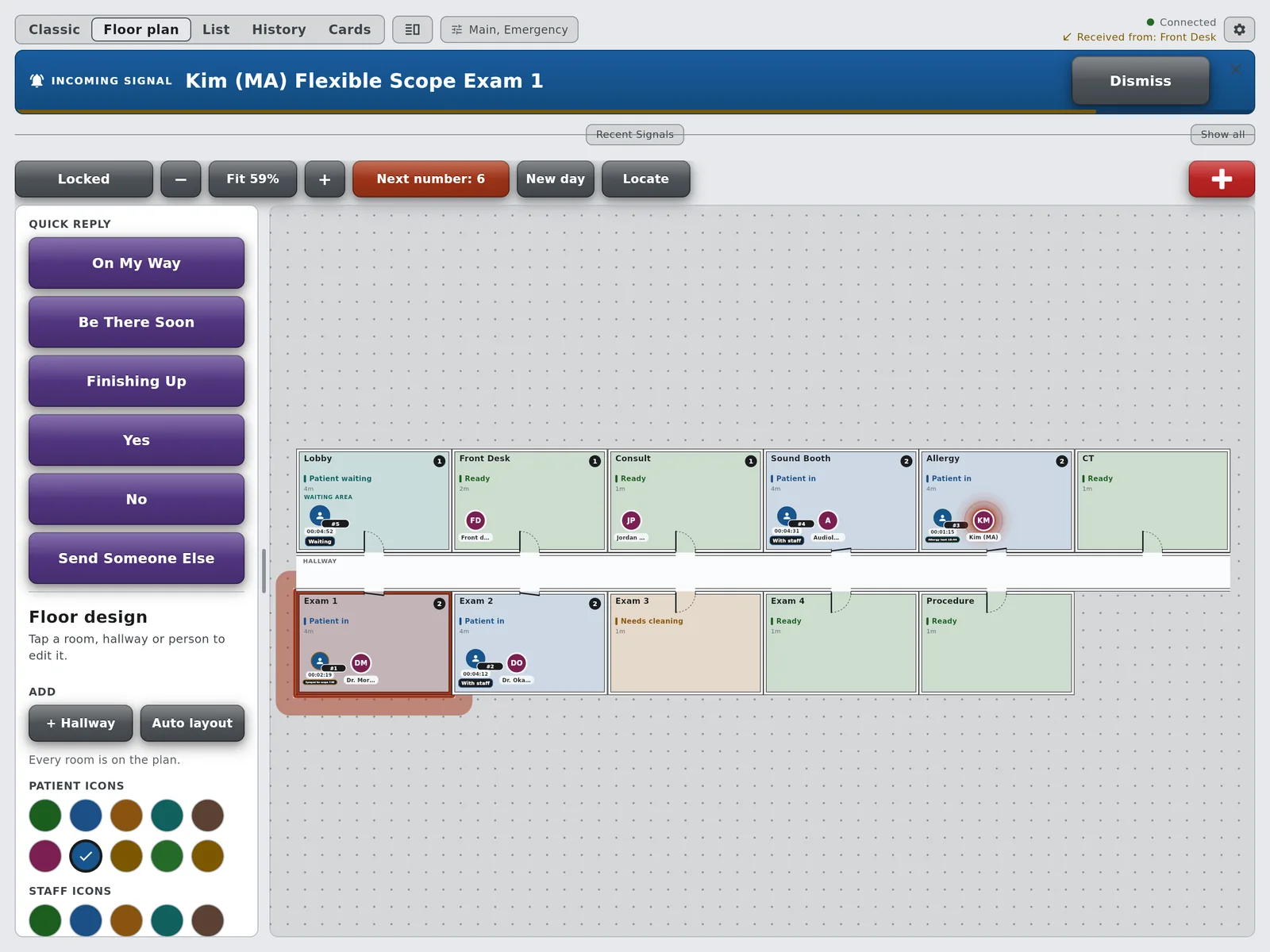Click Next number: 6 button
The height and width of the screenshot is (952, 1270).
[430, 178]
